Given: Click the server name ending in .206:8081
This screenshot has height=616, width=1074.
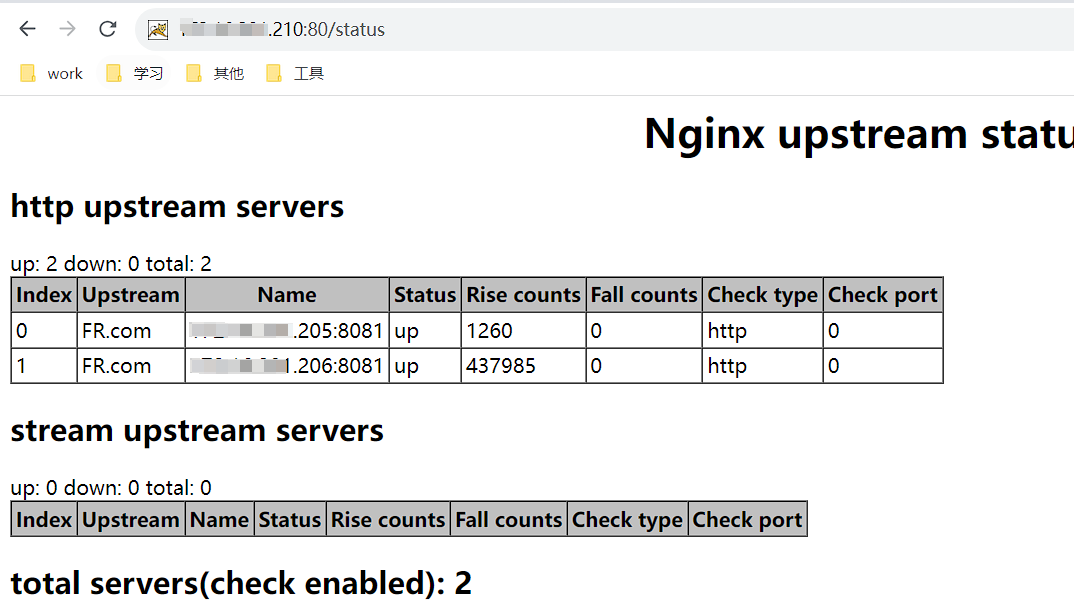Looking at the screenshot, I should 287,366.
